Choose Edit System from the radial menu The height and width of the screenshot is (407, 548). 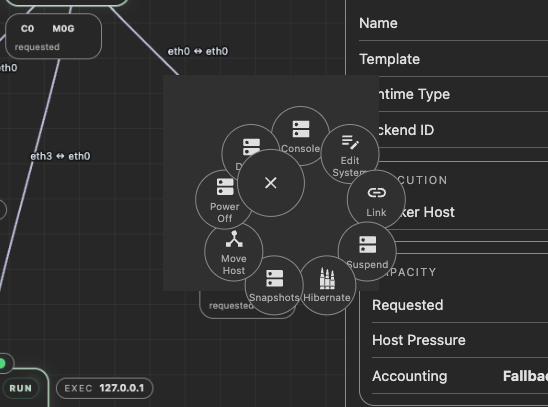(x=350, y=154)
